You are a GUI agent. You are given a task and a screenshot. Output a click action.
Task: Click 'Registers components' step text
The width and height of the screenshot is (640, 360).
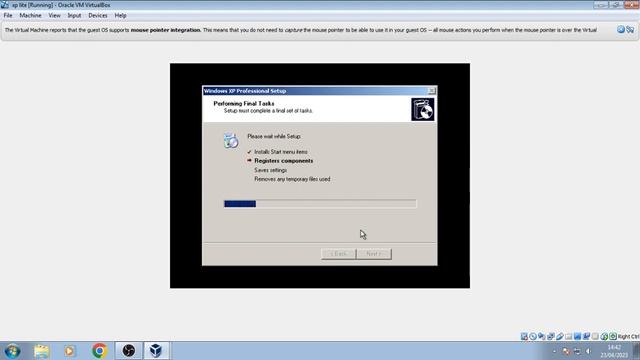coord(284,161)
